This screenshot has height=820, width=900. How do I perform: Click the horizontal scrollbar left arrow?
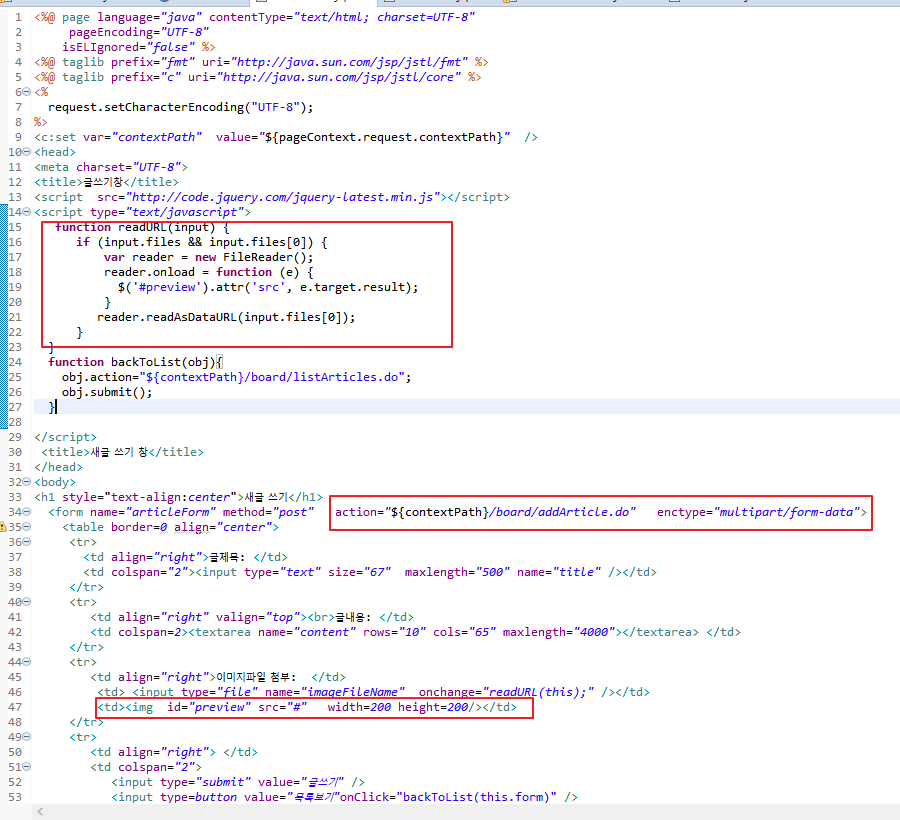[x=40, y=811]
